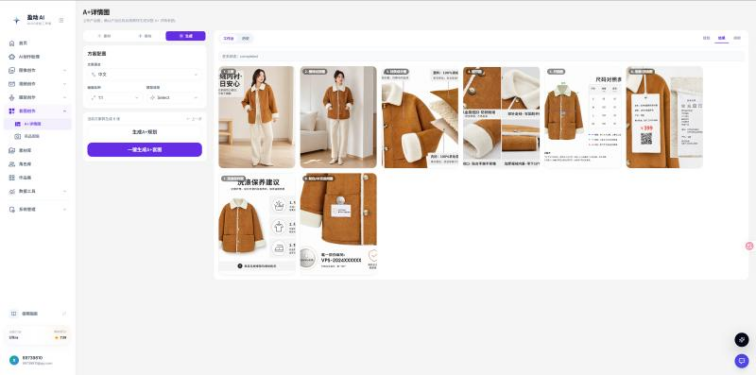Click the account email under username

[37, 363]
